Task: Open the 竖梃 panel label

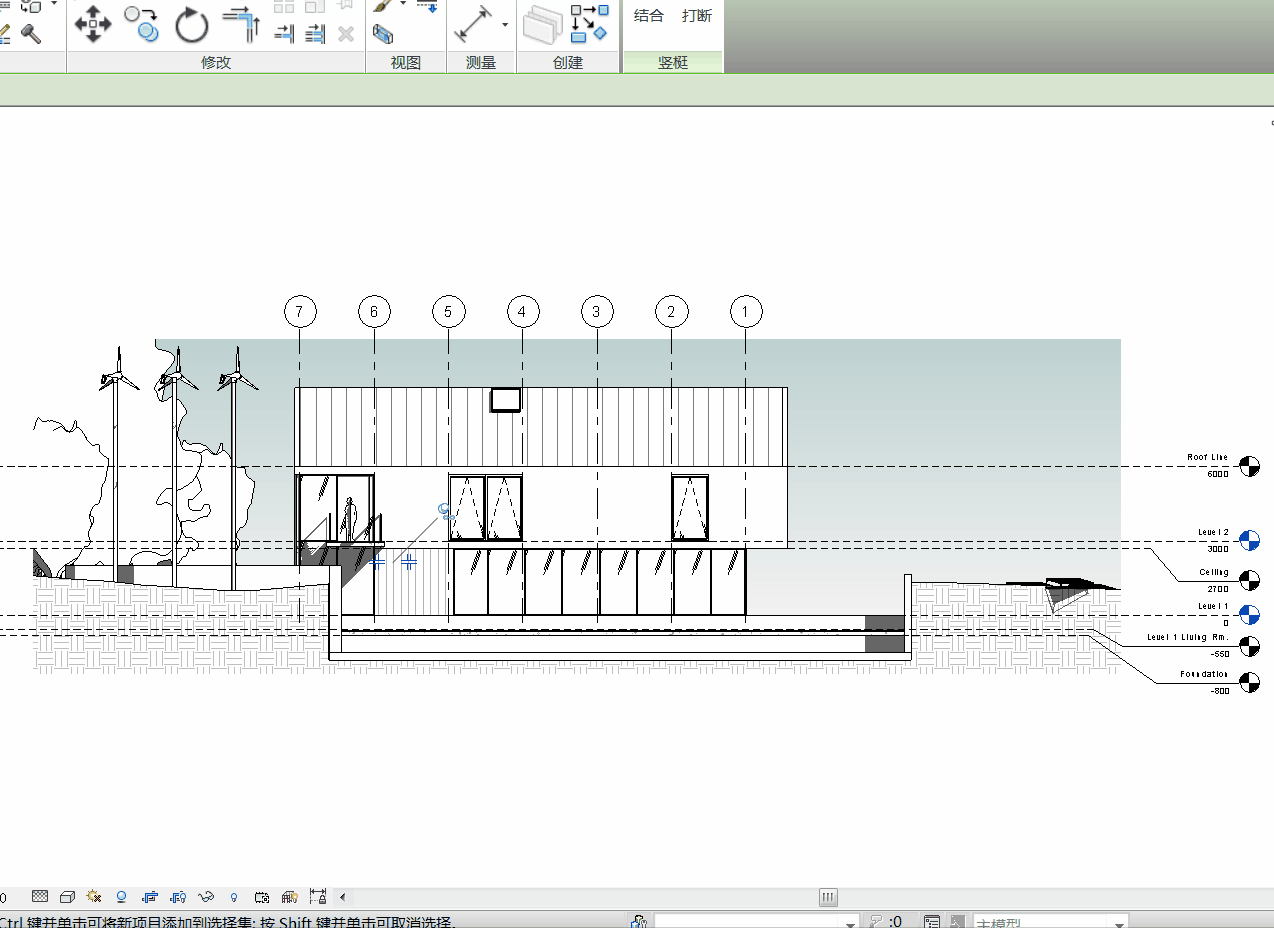Action: click(x=673, y=62)
